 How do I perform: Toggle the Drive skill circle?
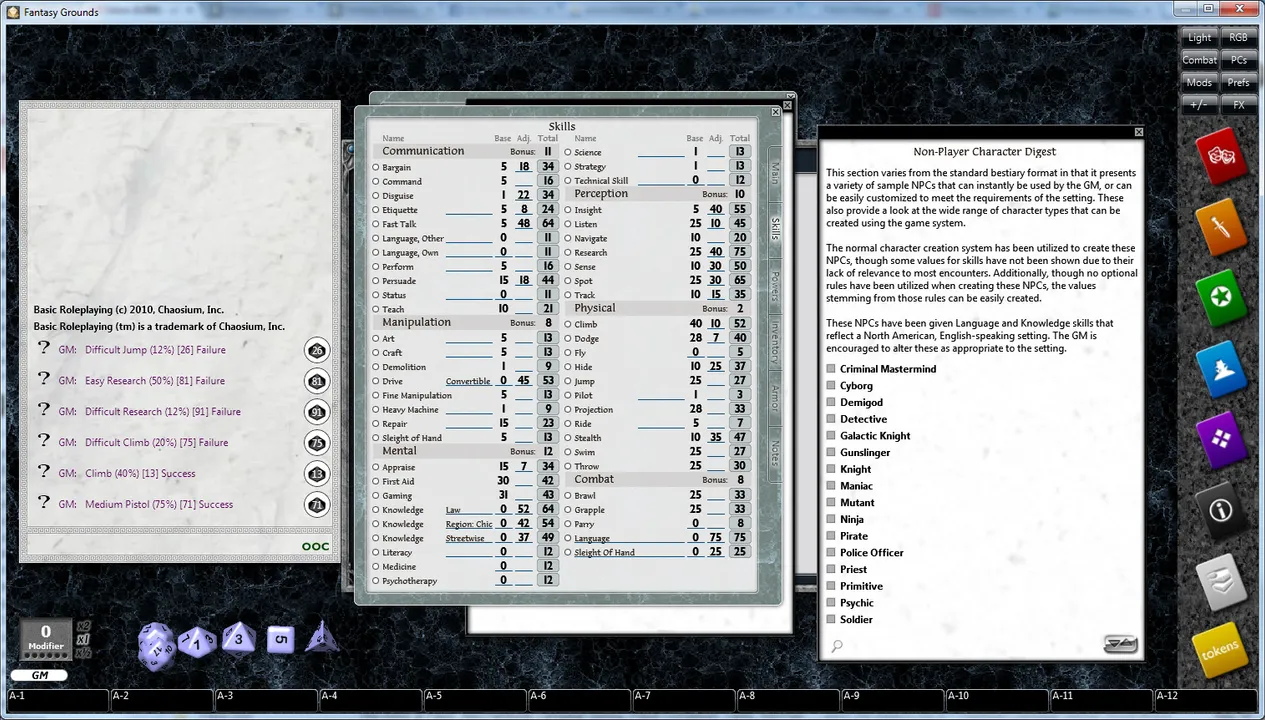(x=376, y=382)
